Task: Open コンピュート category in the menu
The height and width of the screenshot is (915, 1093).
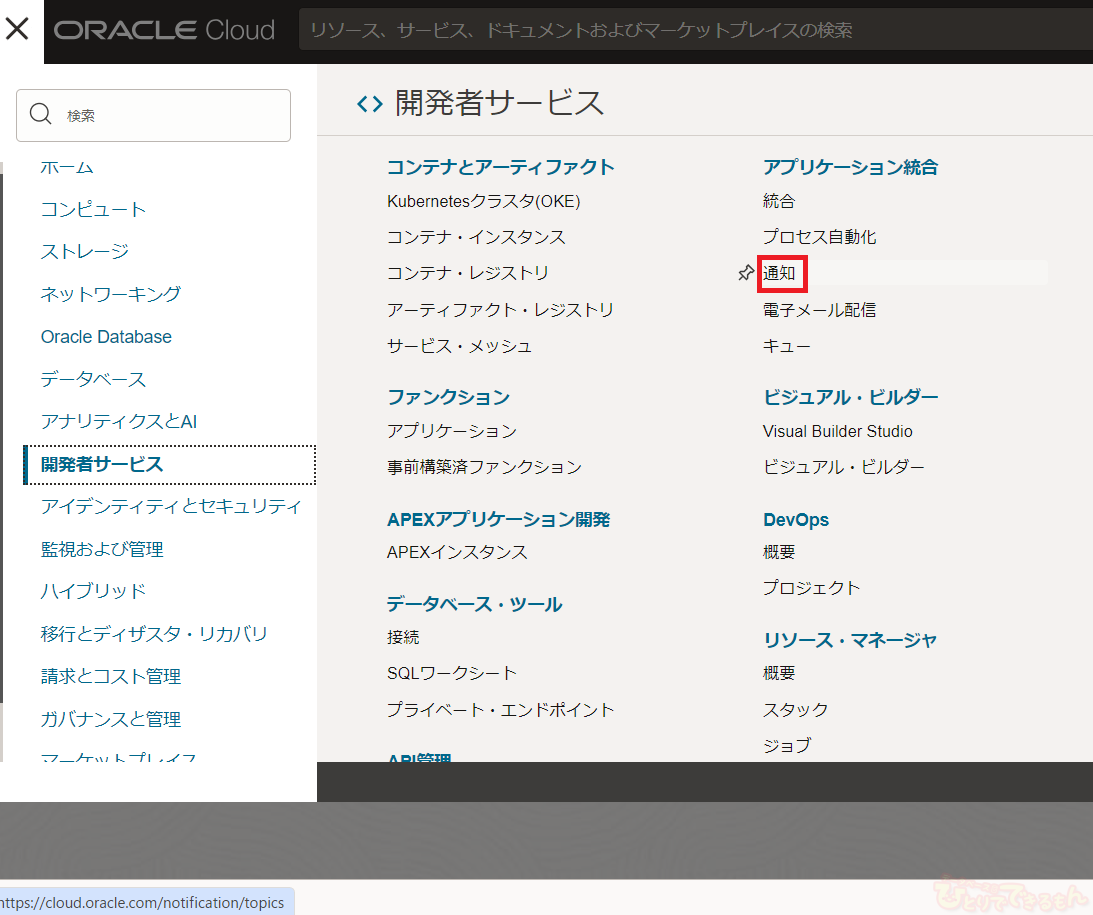Action: pos(94,209)
